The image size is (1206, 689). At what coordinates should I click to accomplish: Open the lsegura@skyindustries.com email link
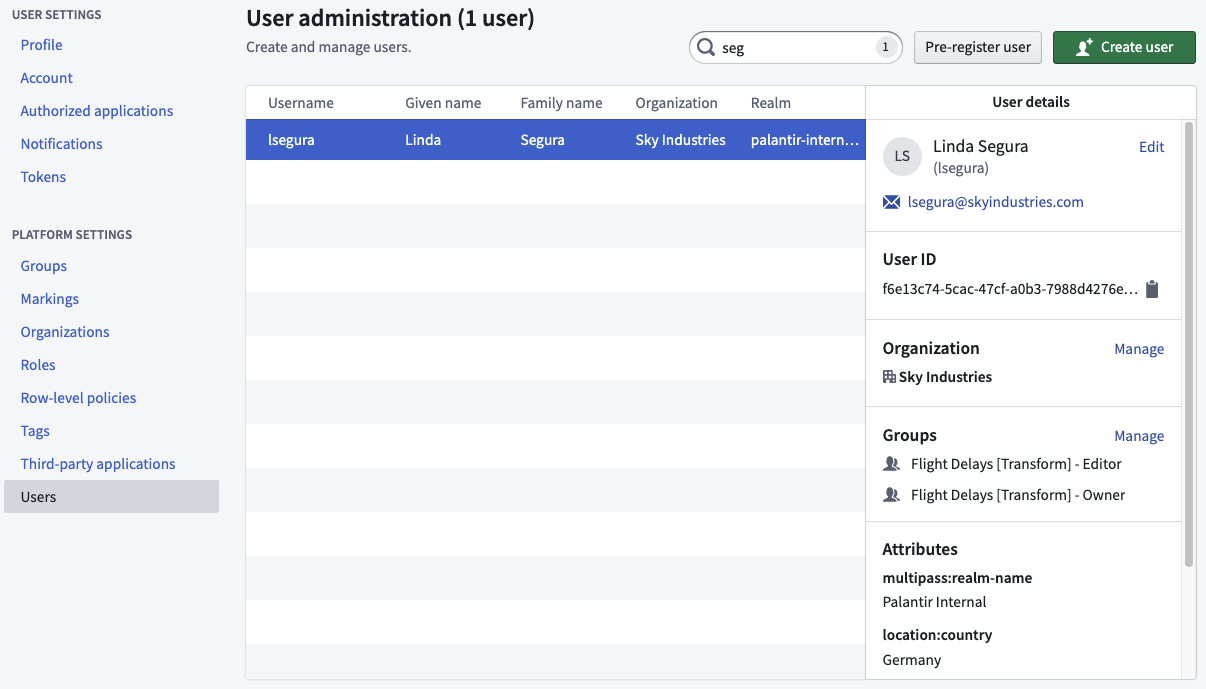coord(995,202)
